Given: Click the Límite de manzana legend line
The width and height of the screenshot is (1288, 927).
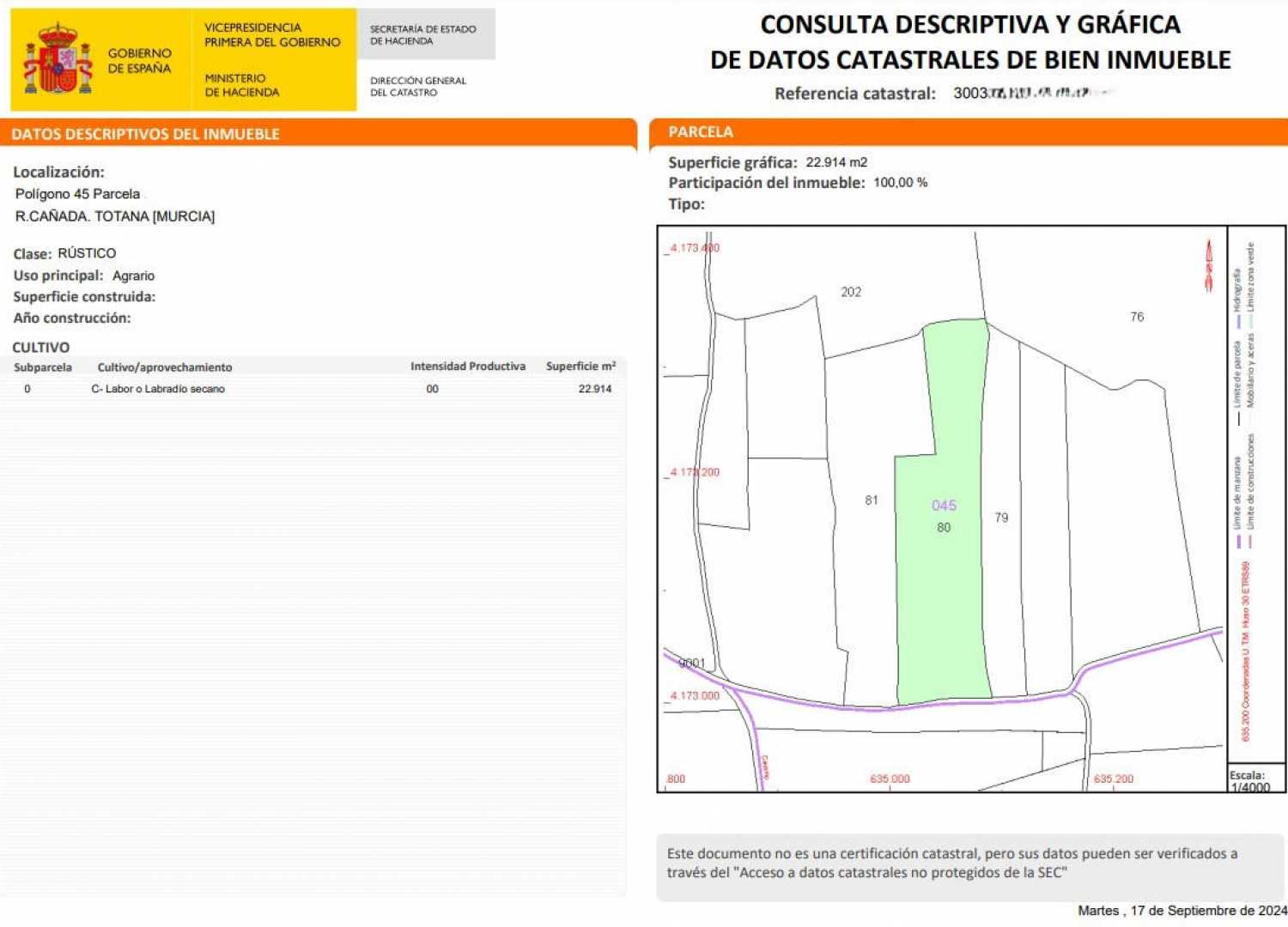Looking at the screenshot, I should coord(1238,542).
